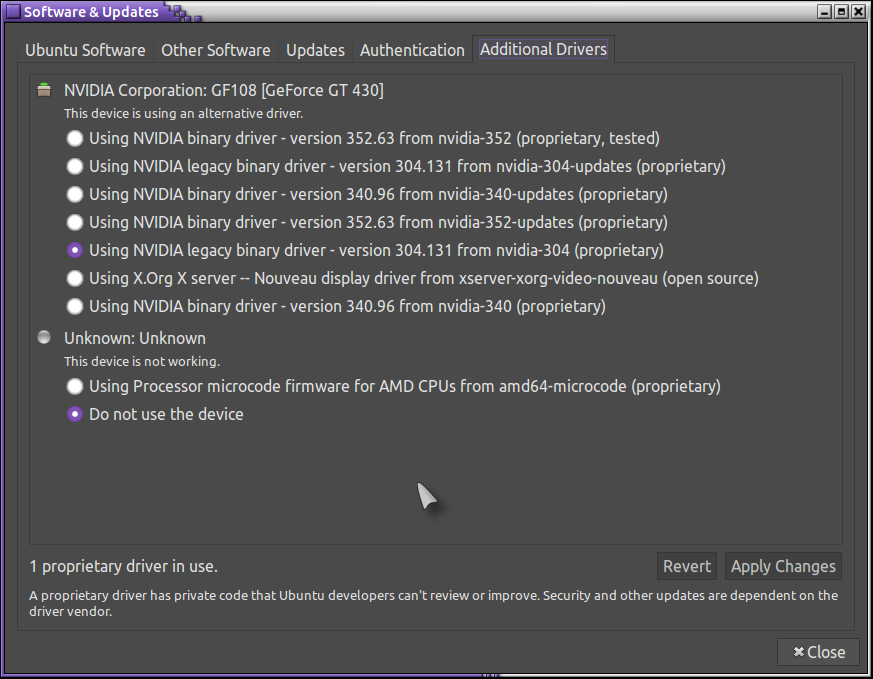The width and height of the screenshot is (873, 679).
Task: Enable AMD CPU microcode firmware from amd64-microcode
Action: (394, 386)
